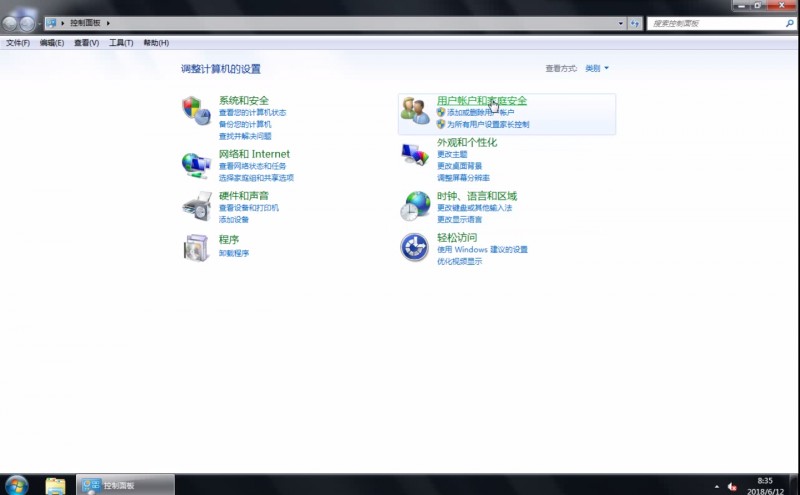Click 添加或删除用户帐户 link

click(481, 112)
